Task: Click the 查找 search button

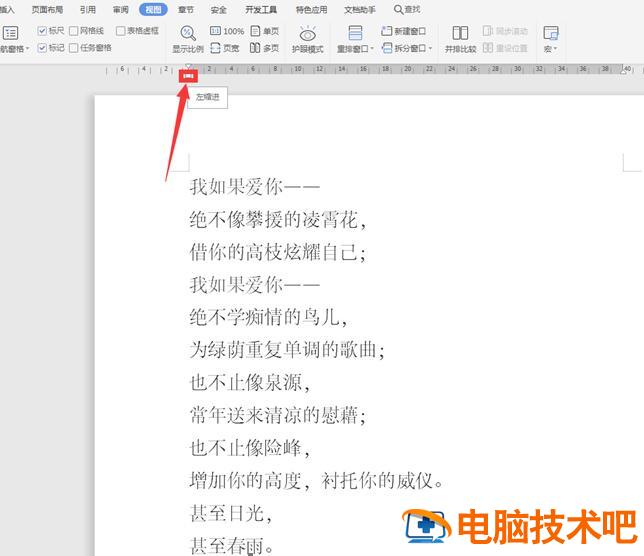Action: tap(406, 9)
